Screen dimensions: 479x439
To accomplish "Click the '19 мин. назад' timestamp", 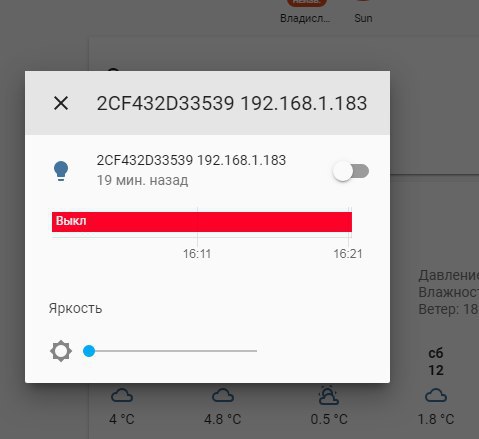I will tap(142, 180).
